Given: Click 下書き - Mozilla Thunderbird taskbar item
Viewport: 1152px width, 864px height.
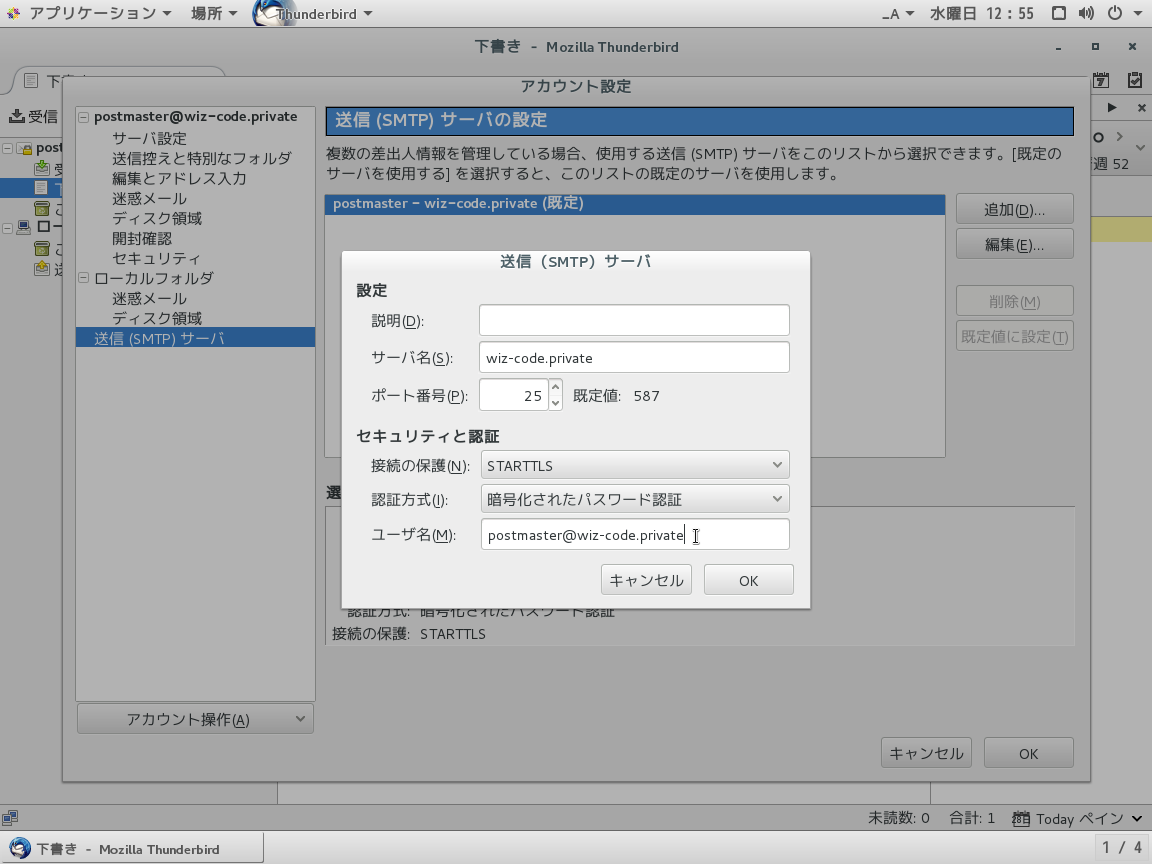Looking at the screenshot, I should 132,849.
